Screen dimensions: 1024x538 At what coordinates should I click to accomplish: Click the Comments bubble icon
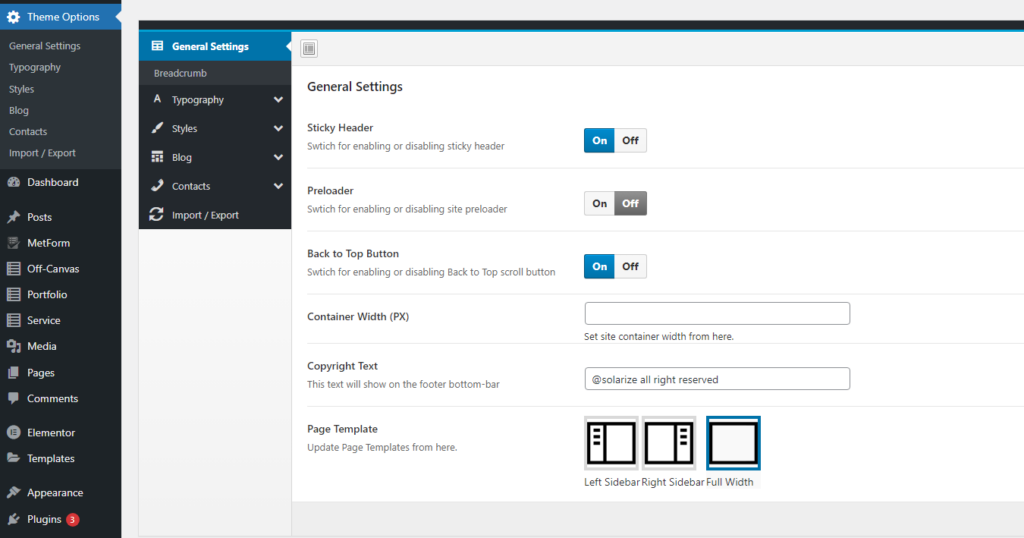(13, 398)
